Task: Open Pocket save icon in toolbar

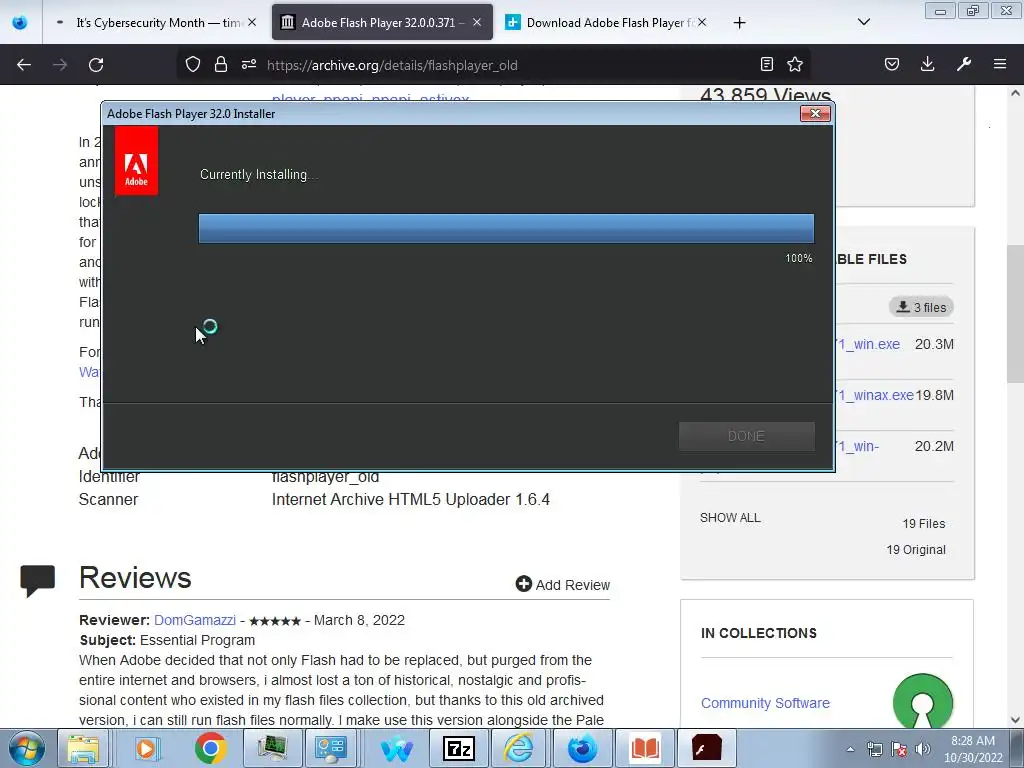Action: tap(892, 64)
